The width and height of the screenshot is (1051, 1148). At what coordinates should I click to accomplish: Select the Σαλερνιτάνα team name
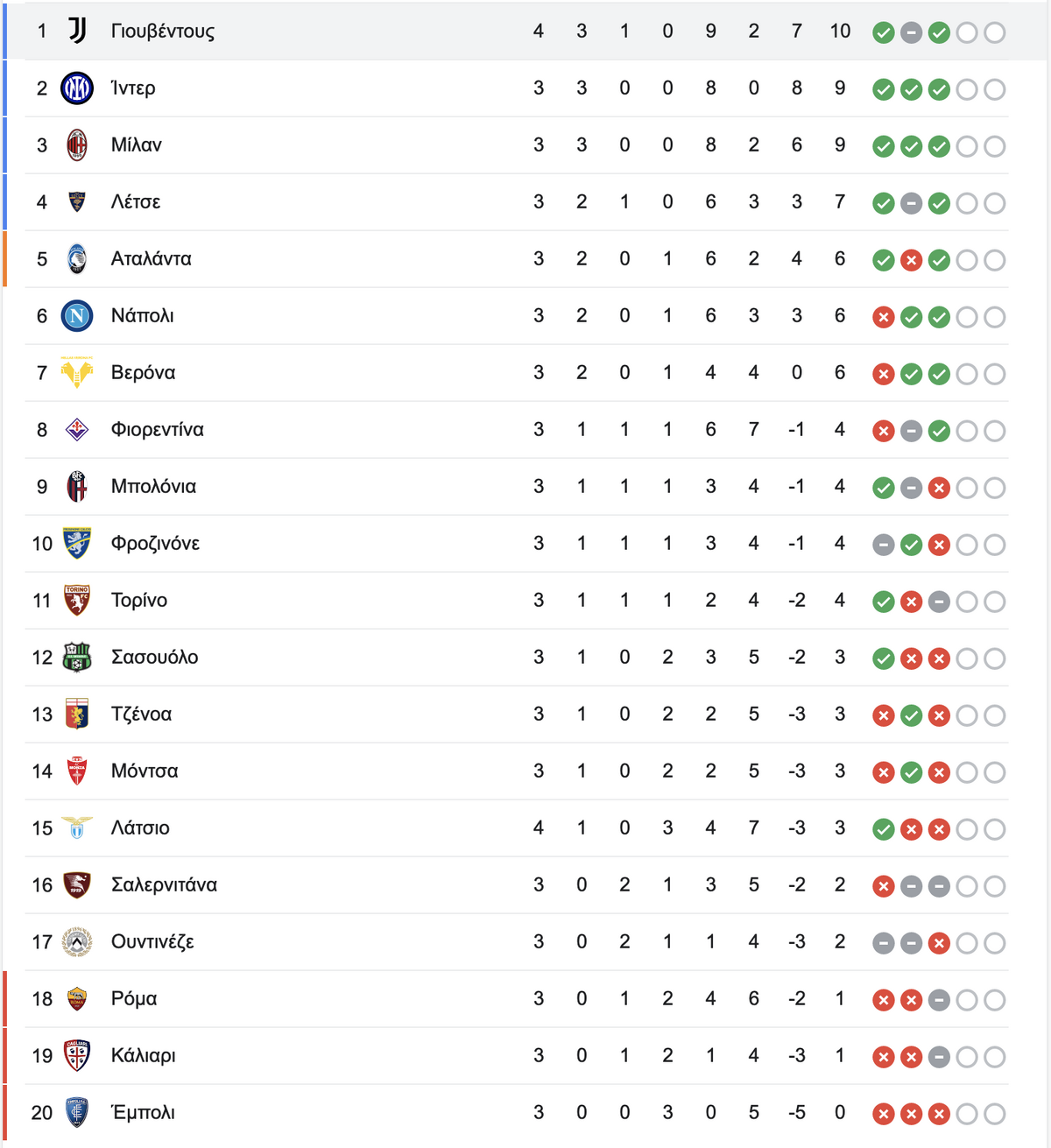(164, 885)
